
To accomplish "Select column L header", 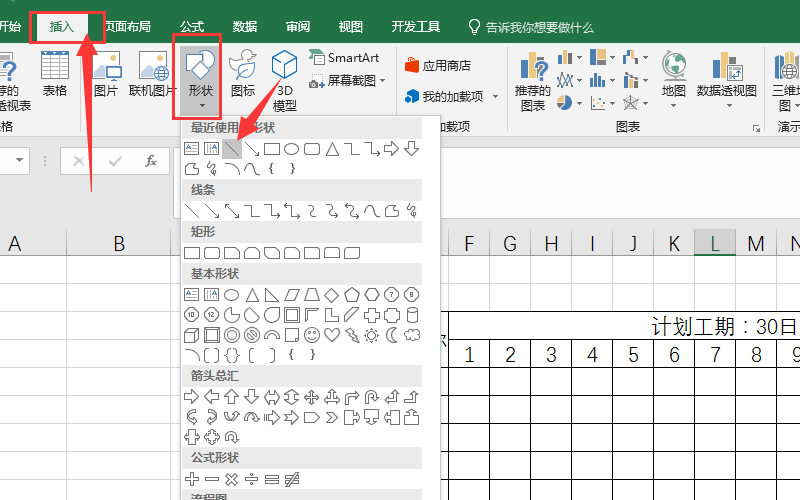I will (714, 243).
